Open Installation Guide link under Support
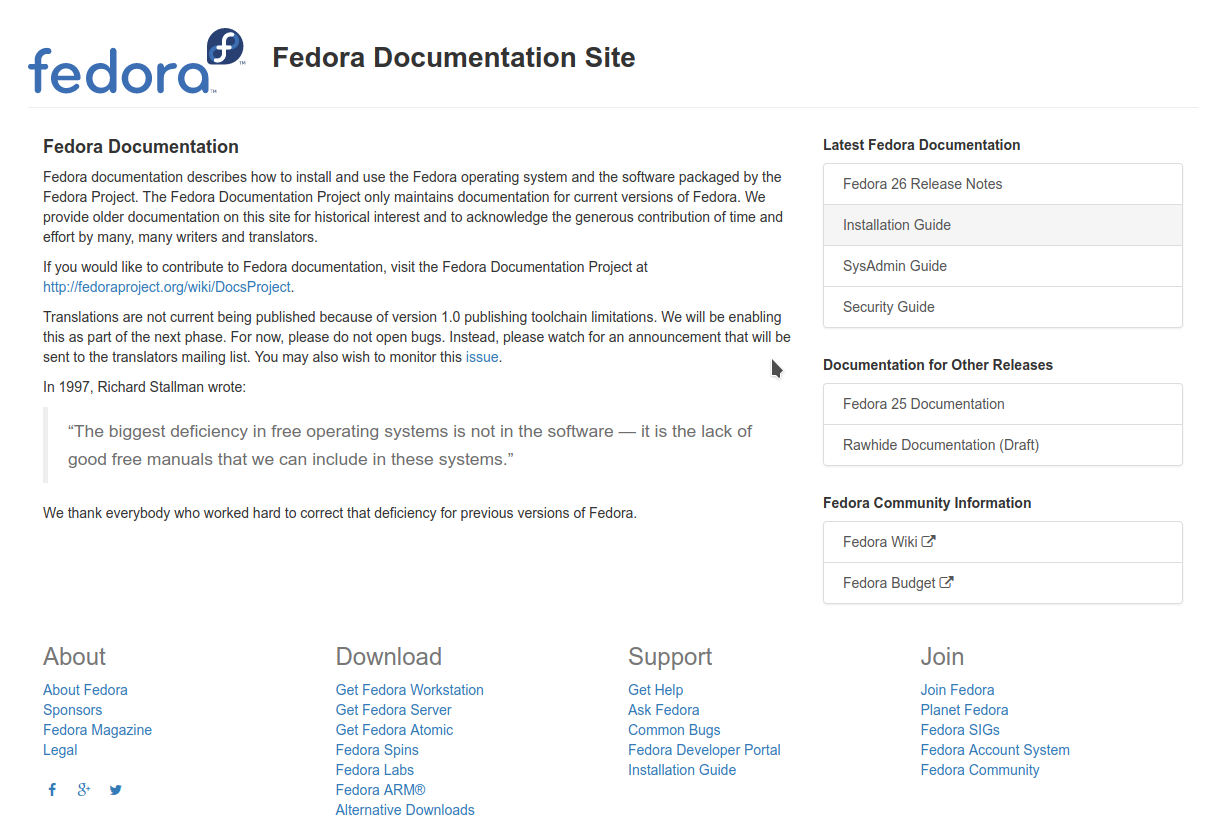This screenshot has height=835, width=1207. tap(682, 770)
